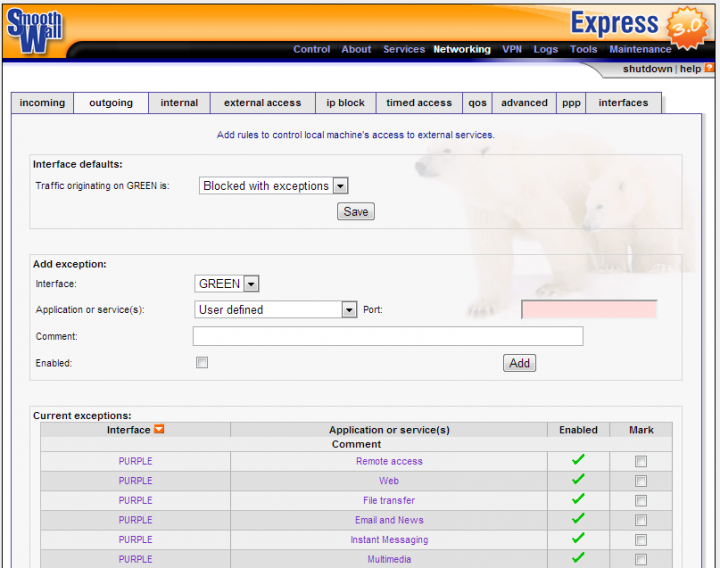Viewport: 720px width, 568px height.
Task: Switch to the interfaces tab
Action: pyautogui.click(x=623, y=103)
